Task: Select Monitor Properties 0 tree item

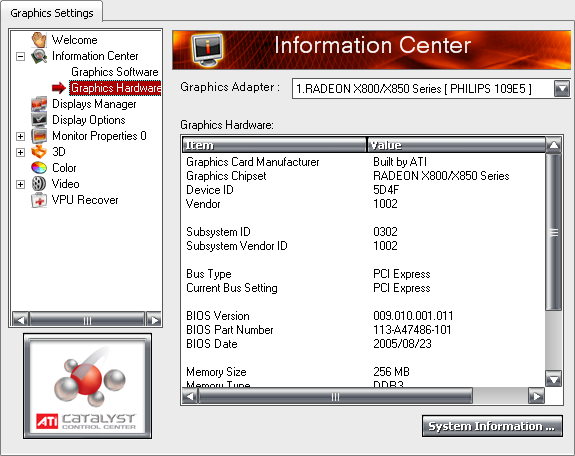Action: click(99, 136)
